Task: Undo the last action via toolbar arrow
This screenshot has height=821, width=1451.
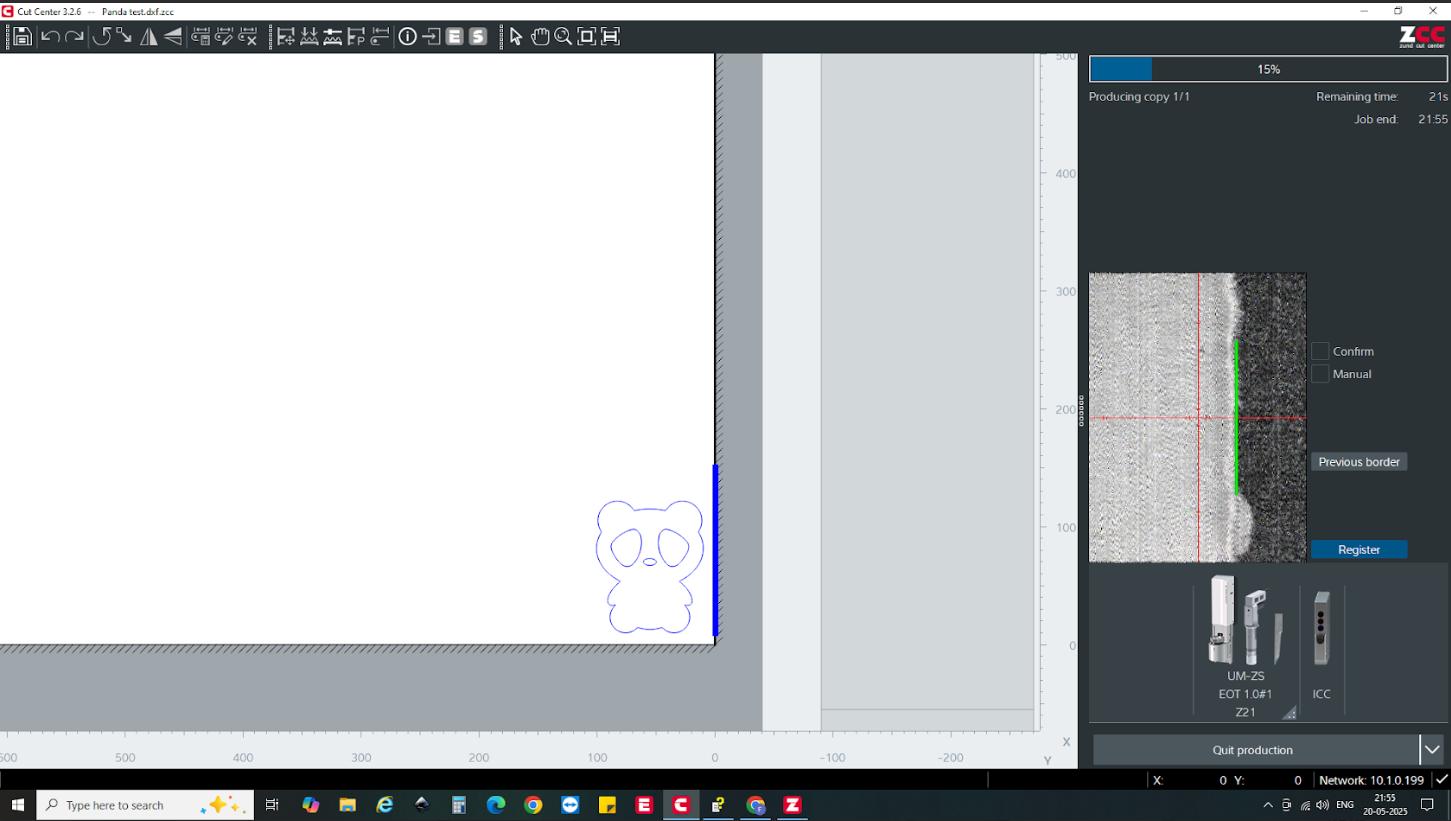Action: coord(50,37)
